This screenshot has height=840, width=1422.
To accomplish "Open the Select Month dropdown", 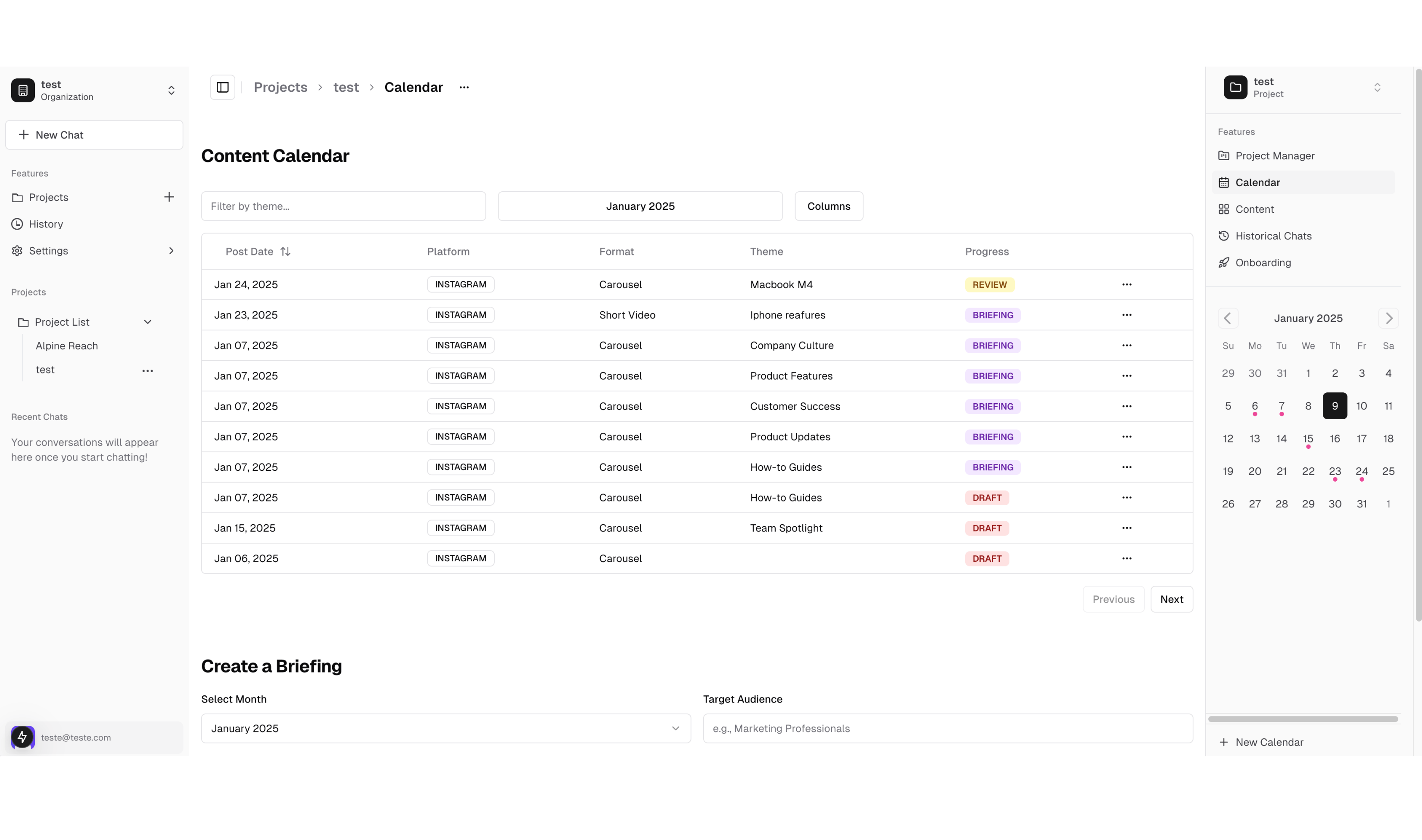I will (x=446, y=728).
